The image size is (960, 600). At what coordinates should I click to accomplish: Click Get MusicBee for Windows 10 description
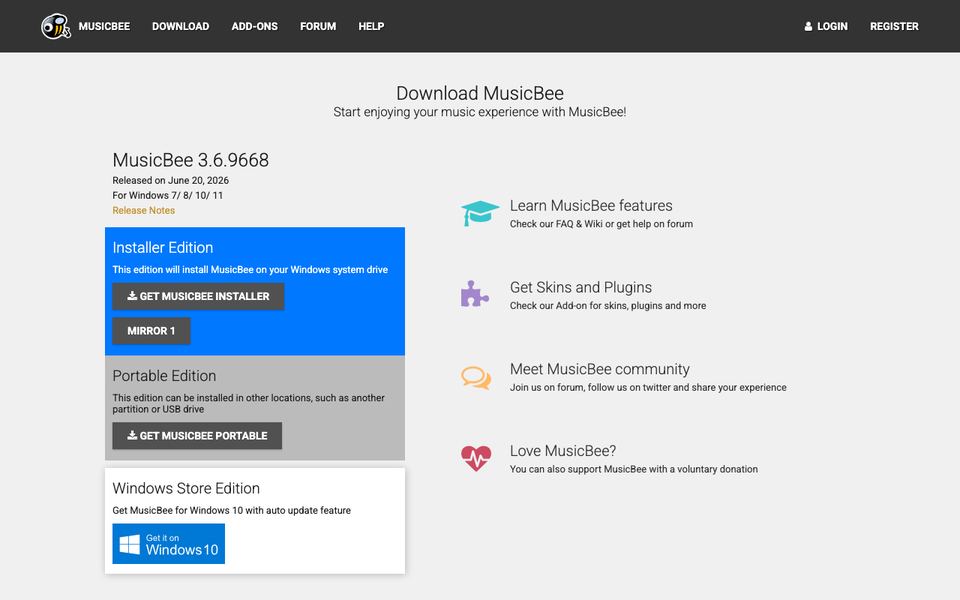pyautogui.click(x=231, y=511)
